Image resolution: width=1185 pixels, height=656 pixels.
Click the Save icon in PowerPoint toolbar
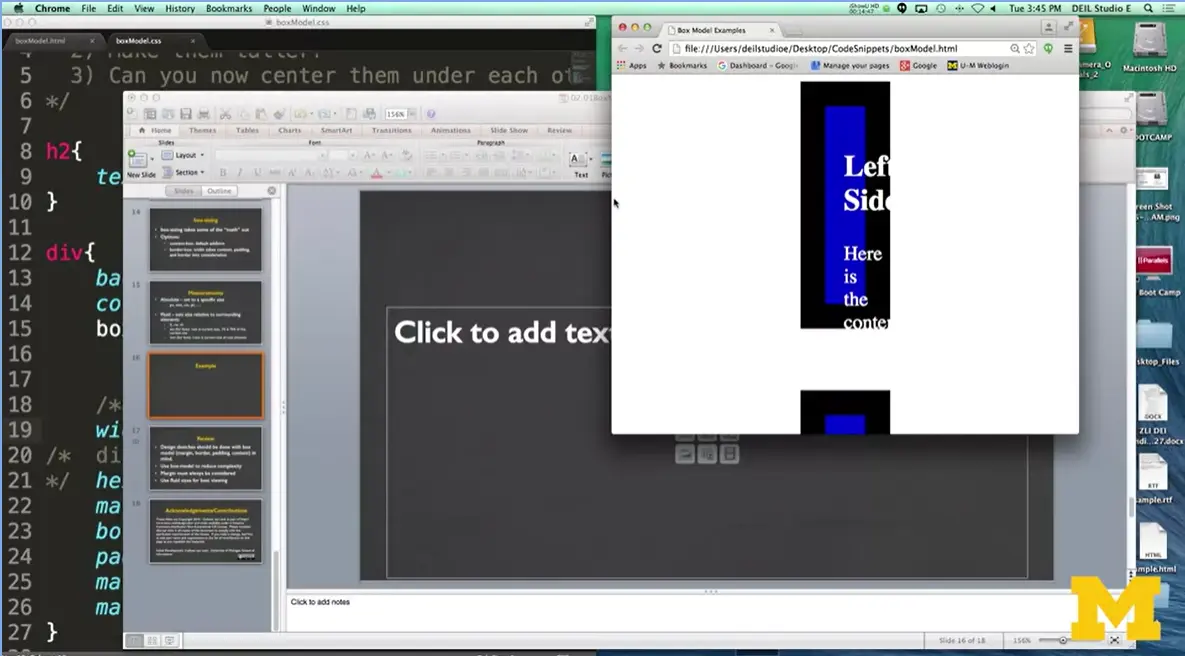point(186,113)
